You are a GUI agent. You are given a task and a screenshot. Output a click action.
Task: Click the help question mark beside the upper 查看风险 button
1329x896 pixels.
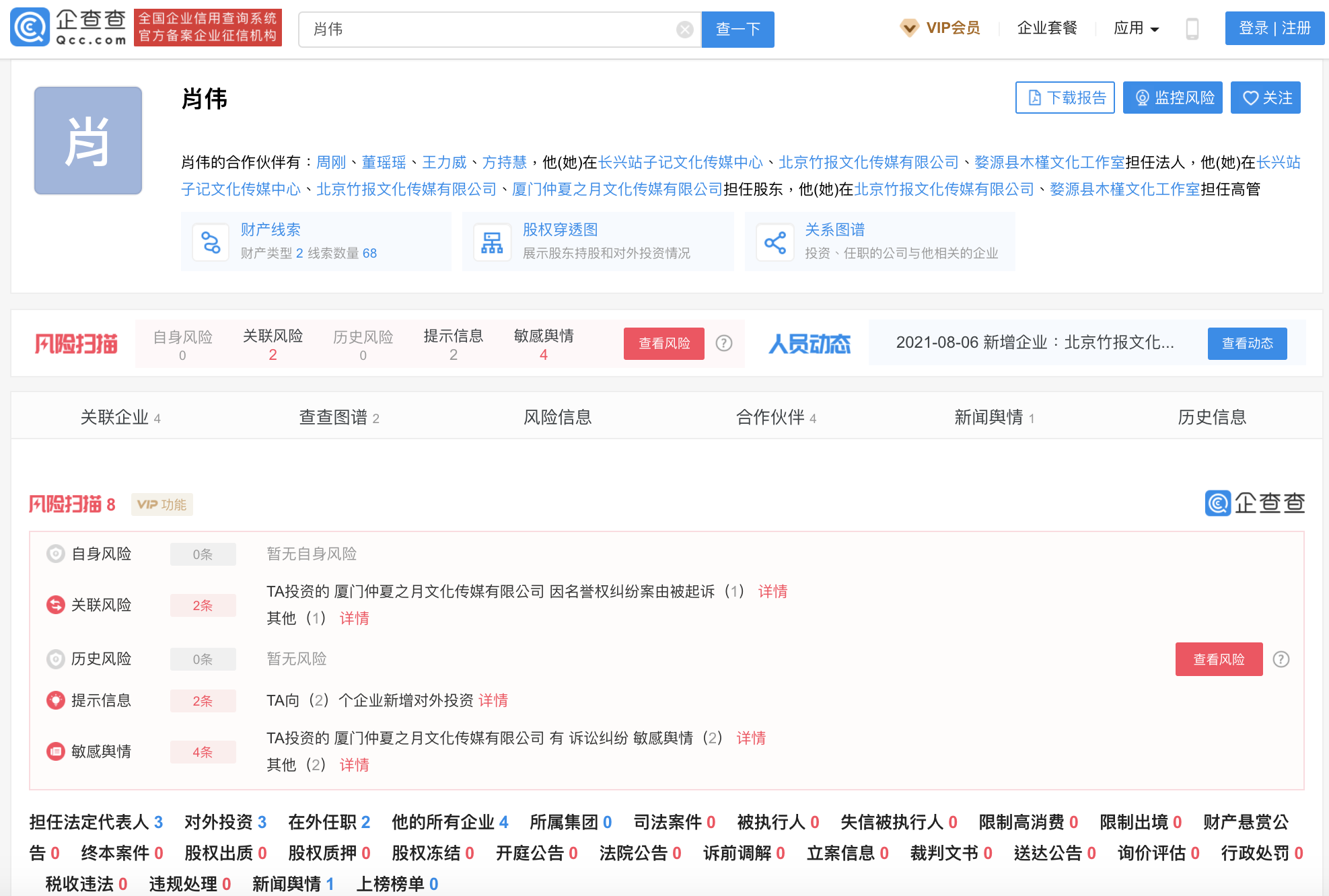[x=723, y=343]
